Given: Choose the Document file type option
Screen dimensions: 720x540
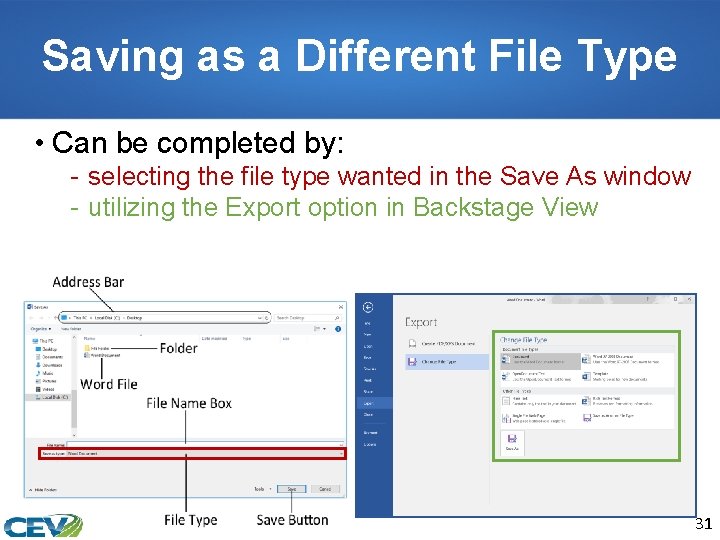Looking at the screenshot, I should (x=540, y=360).
